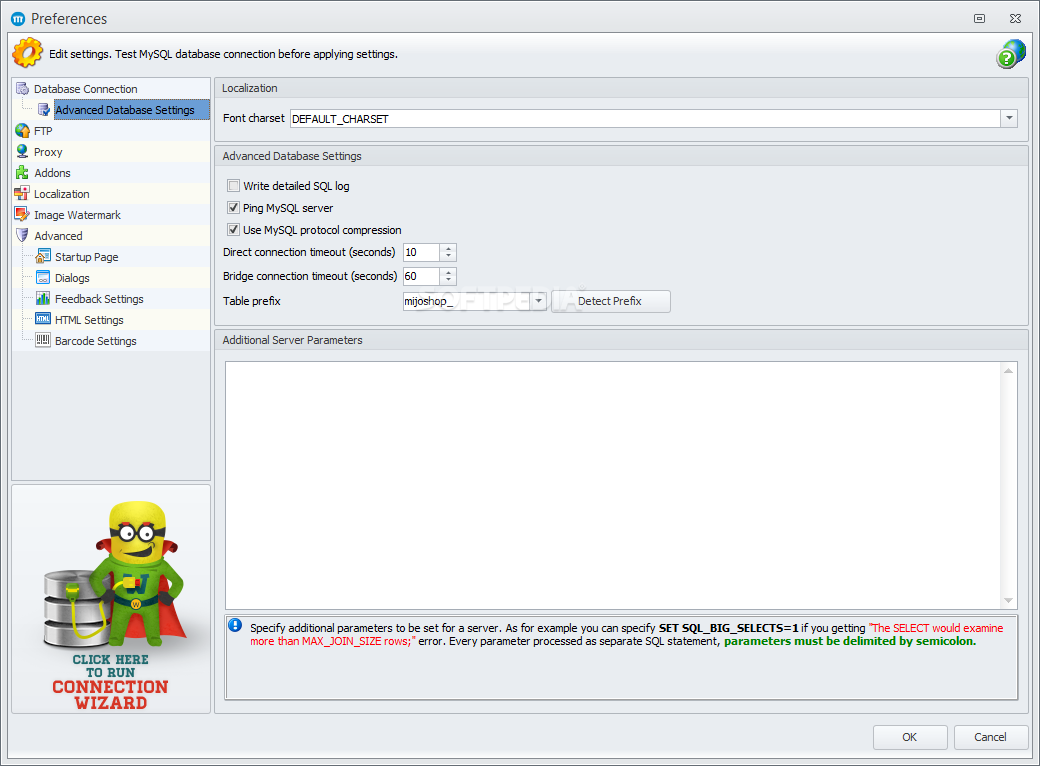Click the Advanced Database Settings icon
Image resolution: width=1040 pixels, height=766 pixels.
(44, 109)
